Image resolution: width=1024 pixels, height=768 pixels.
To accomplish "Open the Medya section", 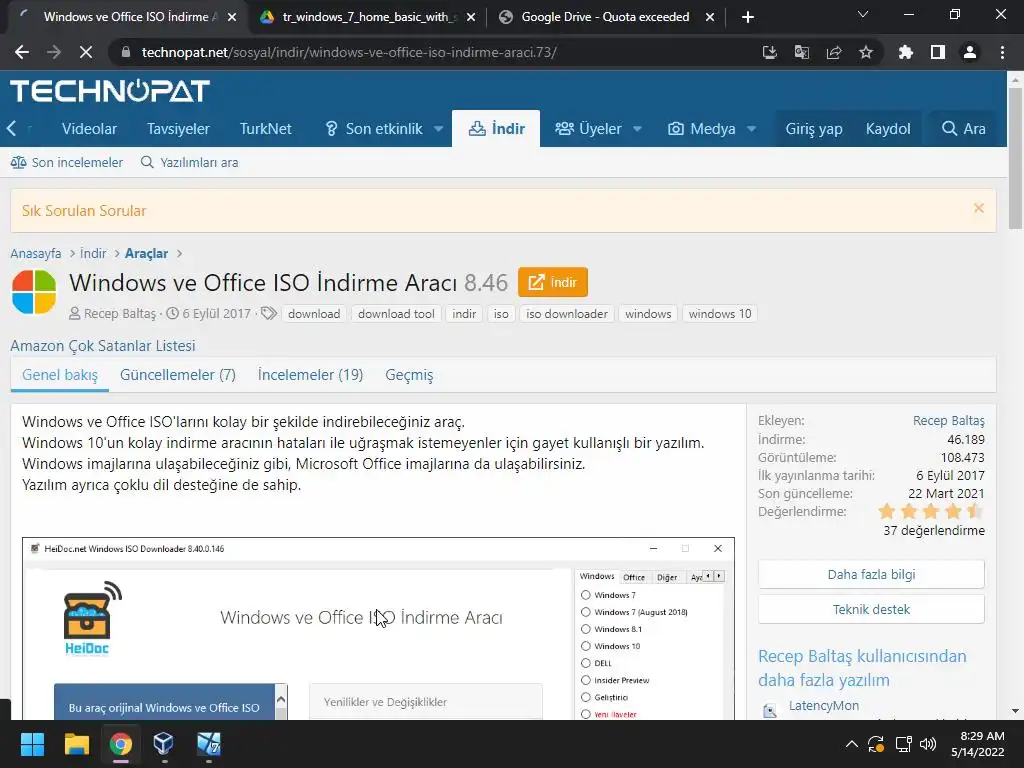I will point(702,129).
